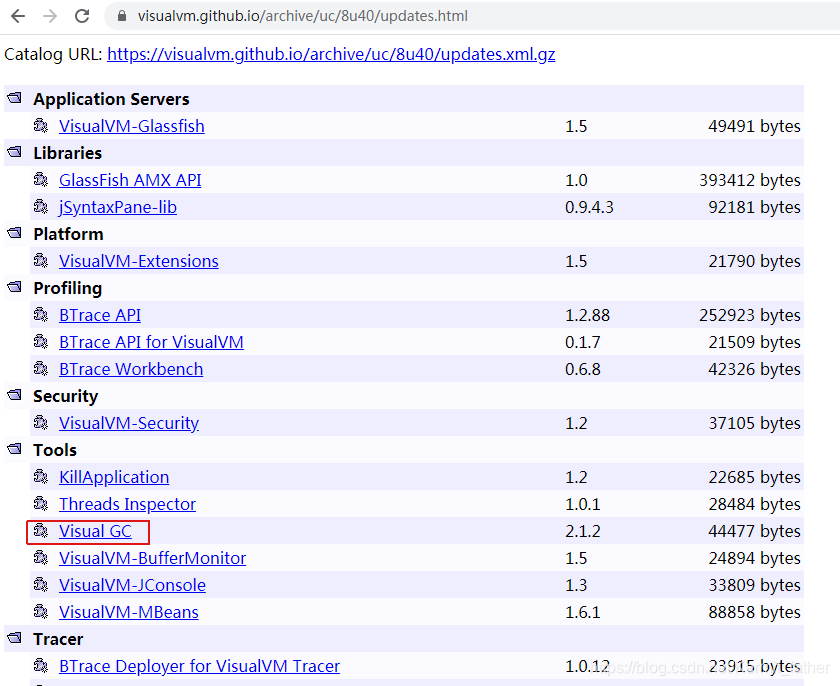Click the Application Servers category heading
840x686 pixels.
[111, 99]
